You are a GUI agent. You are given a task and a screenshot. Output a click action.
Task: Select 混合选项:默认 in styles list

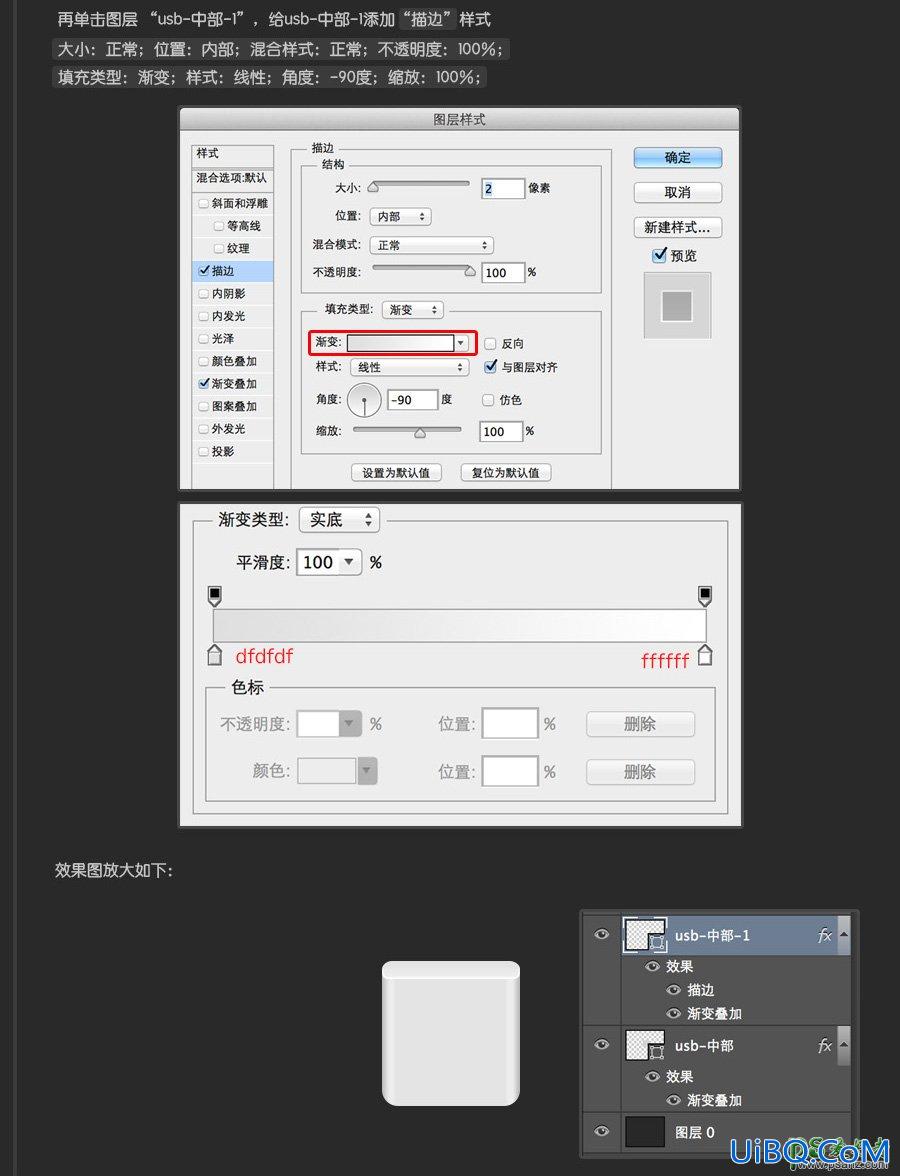(232, 178)
